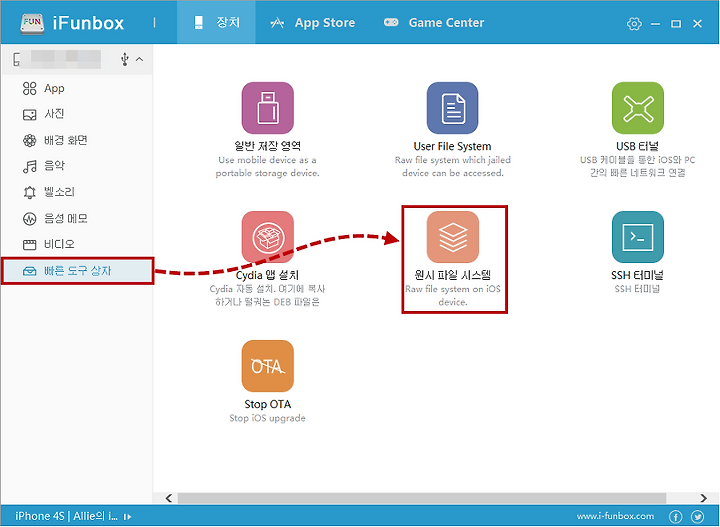
Task: Click the horizontal scrollbar left arrow
Action: (x=169, y=498)
